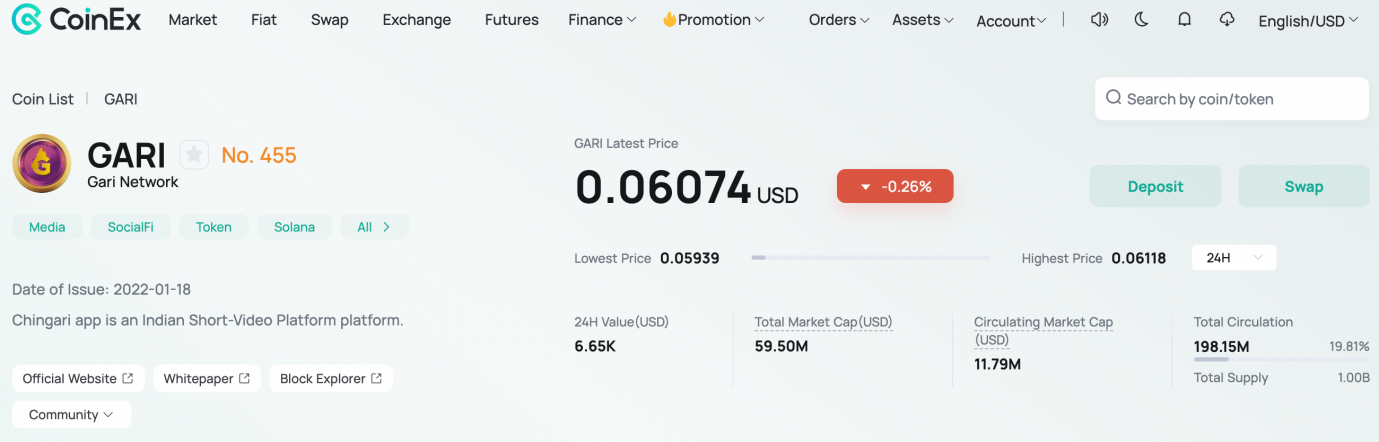Expand the English/USD language selector
This screenshot has height=442, width=1379.
pos(1308,21)
